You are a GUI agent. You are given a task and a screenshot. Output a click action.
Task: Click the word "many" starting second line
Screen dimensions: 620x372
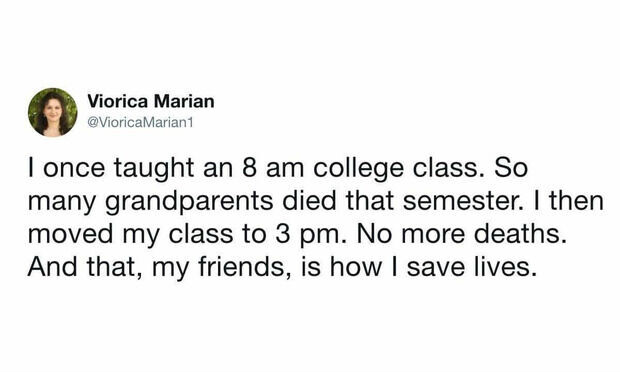pyautogui.click(x=62, y=203)
